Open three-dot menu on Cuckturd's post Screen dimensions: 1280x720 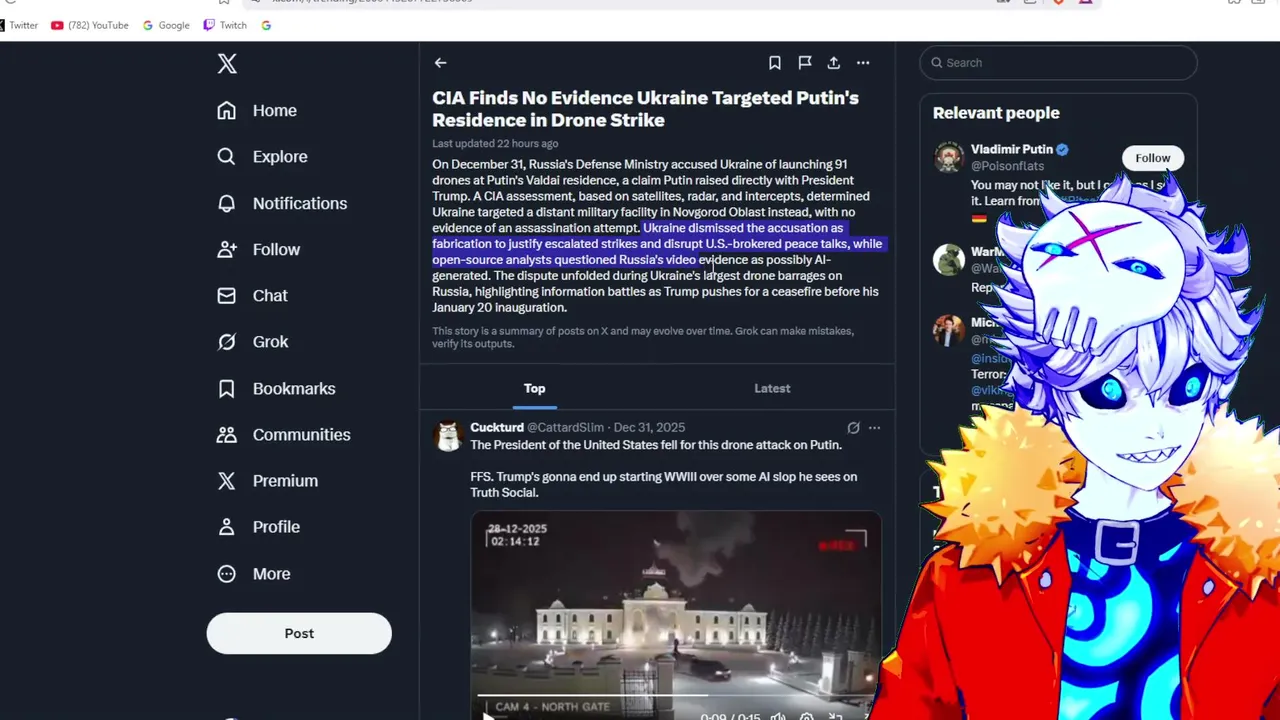875,428
